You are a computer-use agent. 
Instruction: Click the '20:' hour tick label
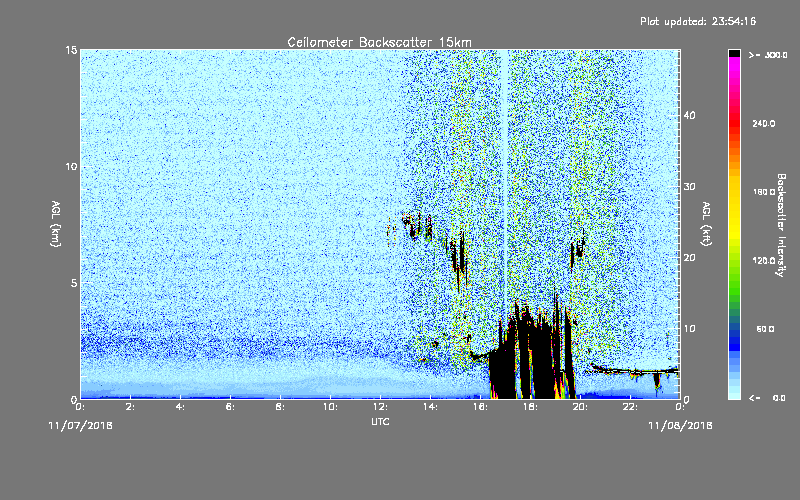pyautogui.click(x=581, y=407)
